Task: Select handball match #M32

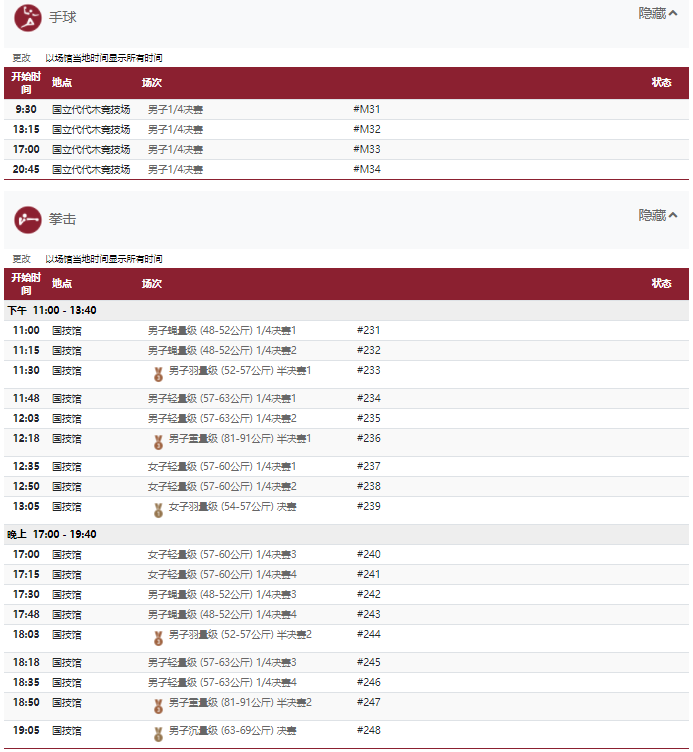Action: 346,129
